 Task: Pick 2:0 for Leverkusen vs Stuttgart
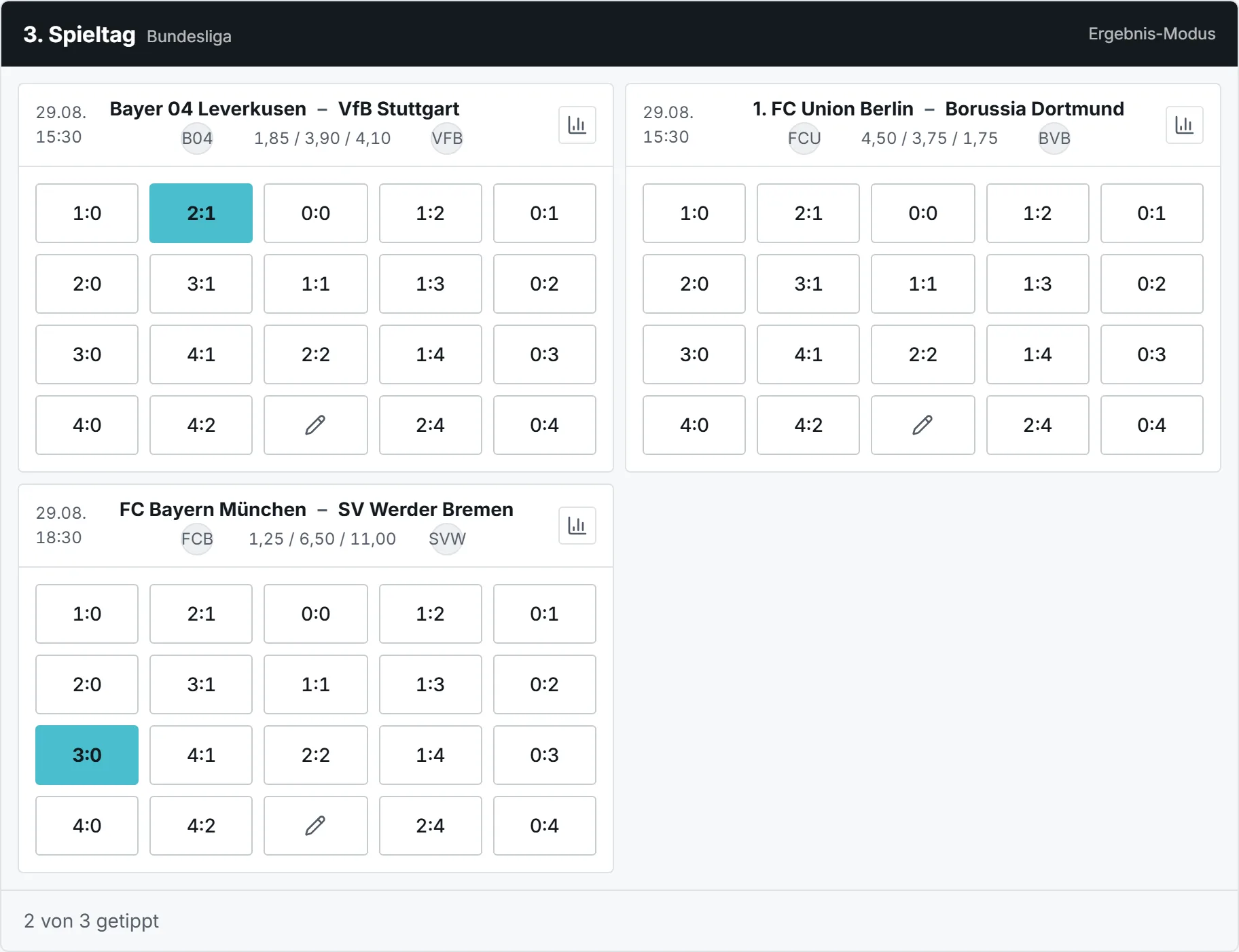(87, 284)
